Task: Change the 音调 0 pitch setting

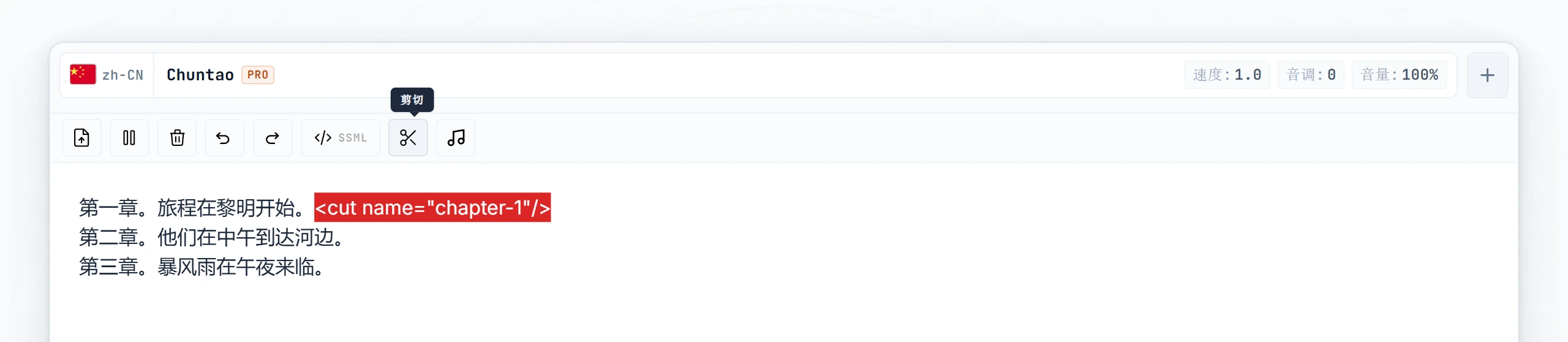Action: (1311, 75)
